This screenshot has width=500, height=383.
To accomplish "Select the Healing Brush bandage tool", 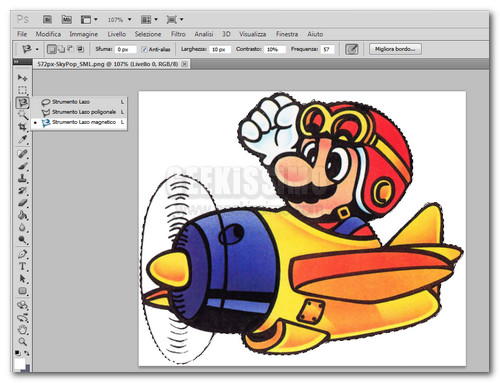I will pyautogui.click(x=22, y=154).
